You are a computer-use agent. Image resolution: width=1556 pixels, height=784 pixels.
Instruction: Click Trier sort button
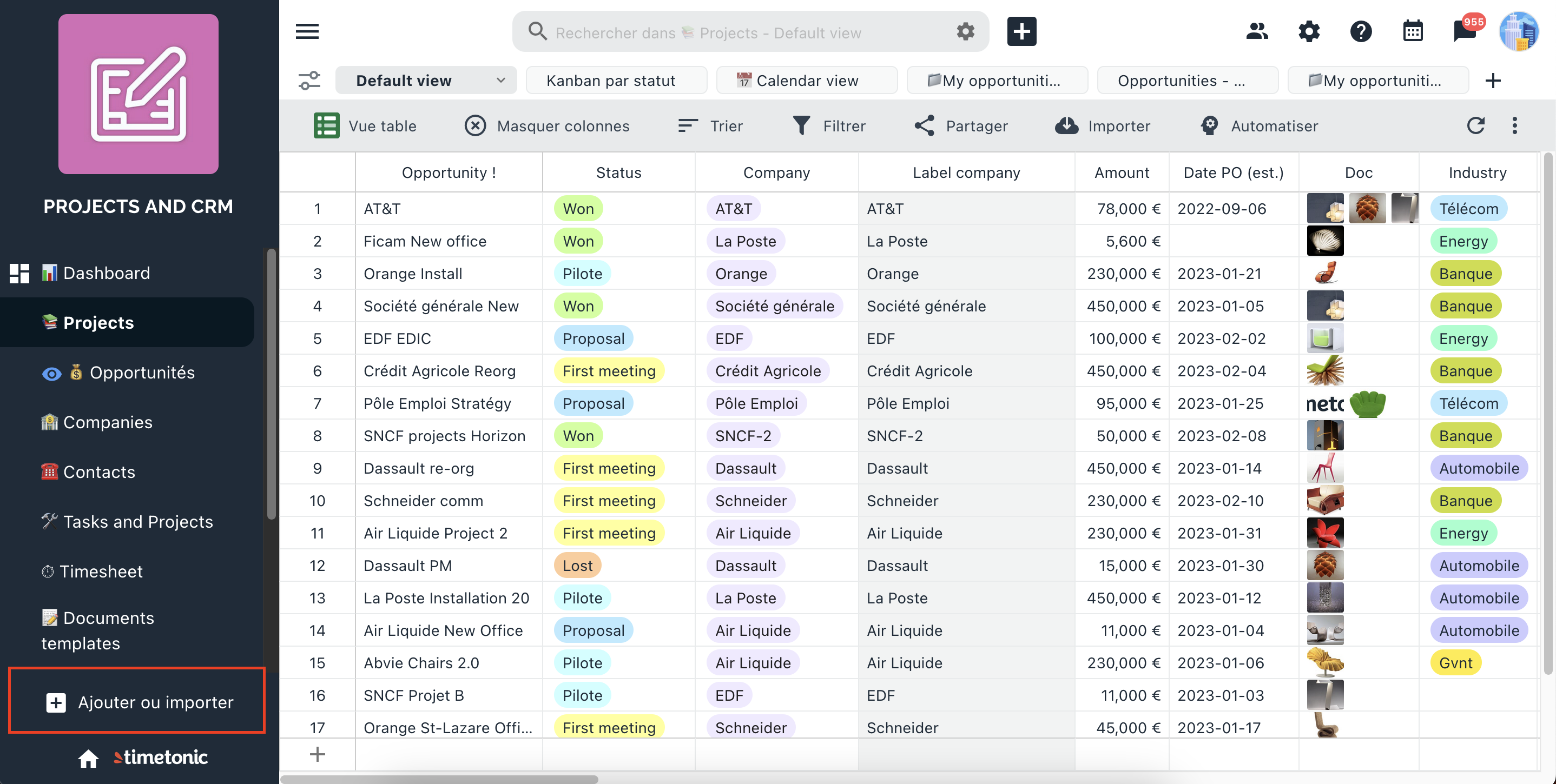click(710, 125)
